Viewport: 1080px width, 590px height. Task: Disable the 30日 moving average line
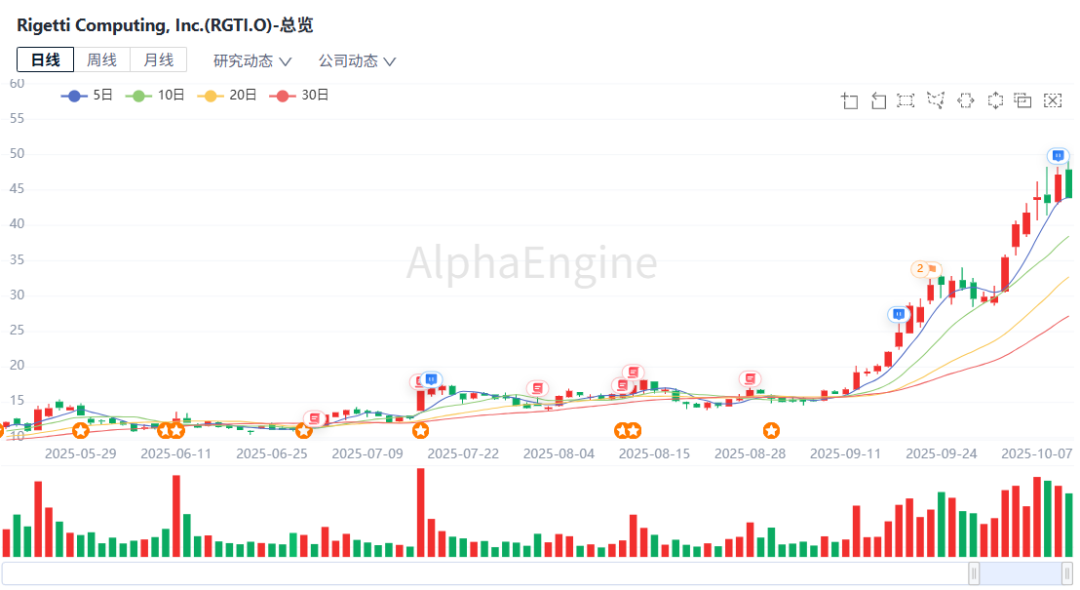[x=301, y=95]
